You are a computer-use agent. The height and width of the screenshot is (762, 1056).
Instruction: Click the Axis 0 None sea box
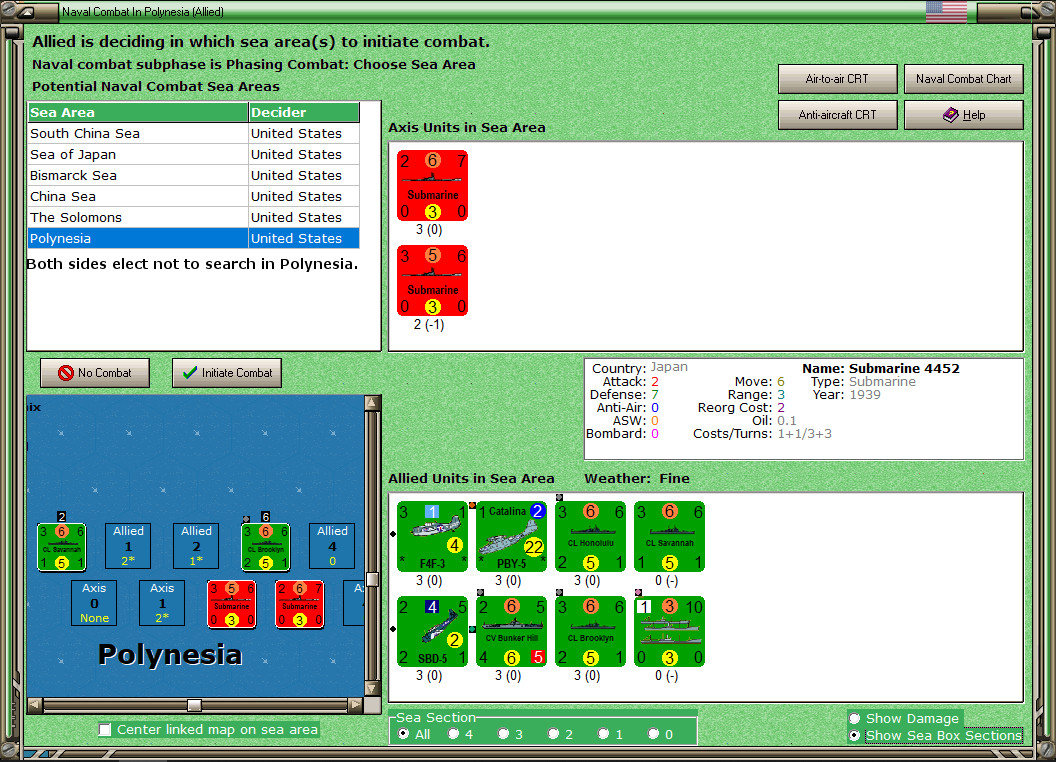click(x=94, y=603)
